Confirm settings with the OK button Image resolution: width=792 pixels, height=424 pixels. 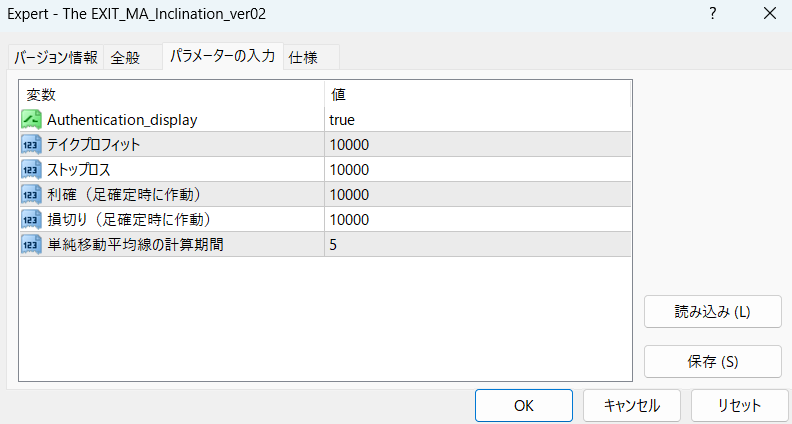pyautogui.click(x=524, y=406)
